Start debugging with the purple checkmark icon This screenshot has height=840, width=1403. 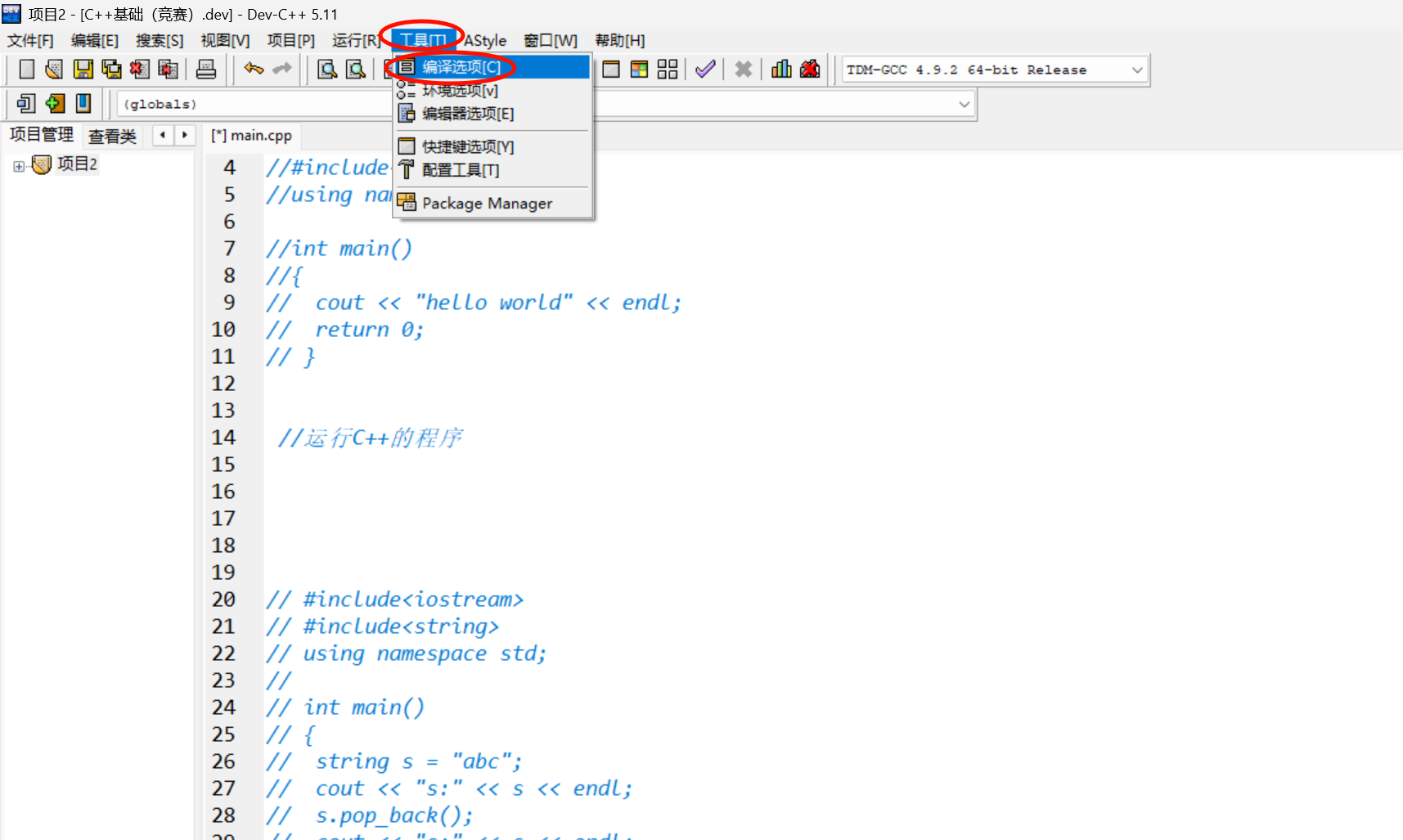pos(705,70)
